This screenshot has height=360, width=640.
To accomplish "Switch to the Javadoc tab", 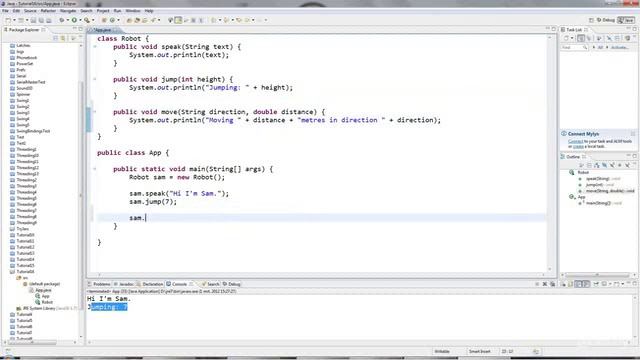I will point(124,284).
